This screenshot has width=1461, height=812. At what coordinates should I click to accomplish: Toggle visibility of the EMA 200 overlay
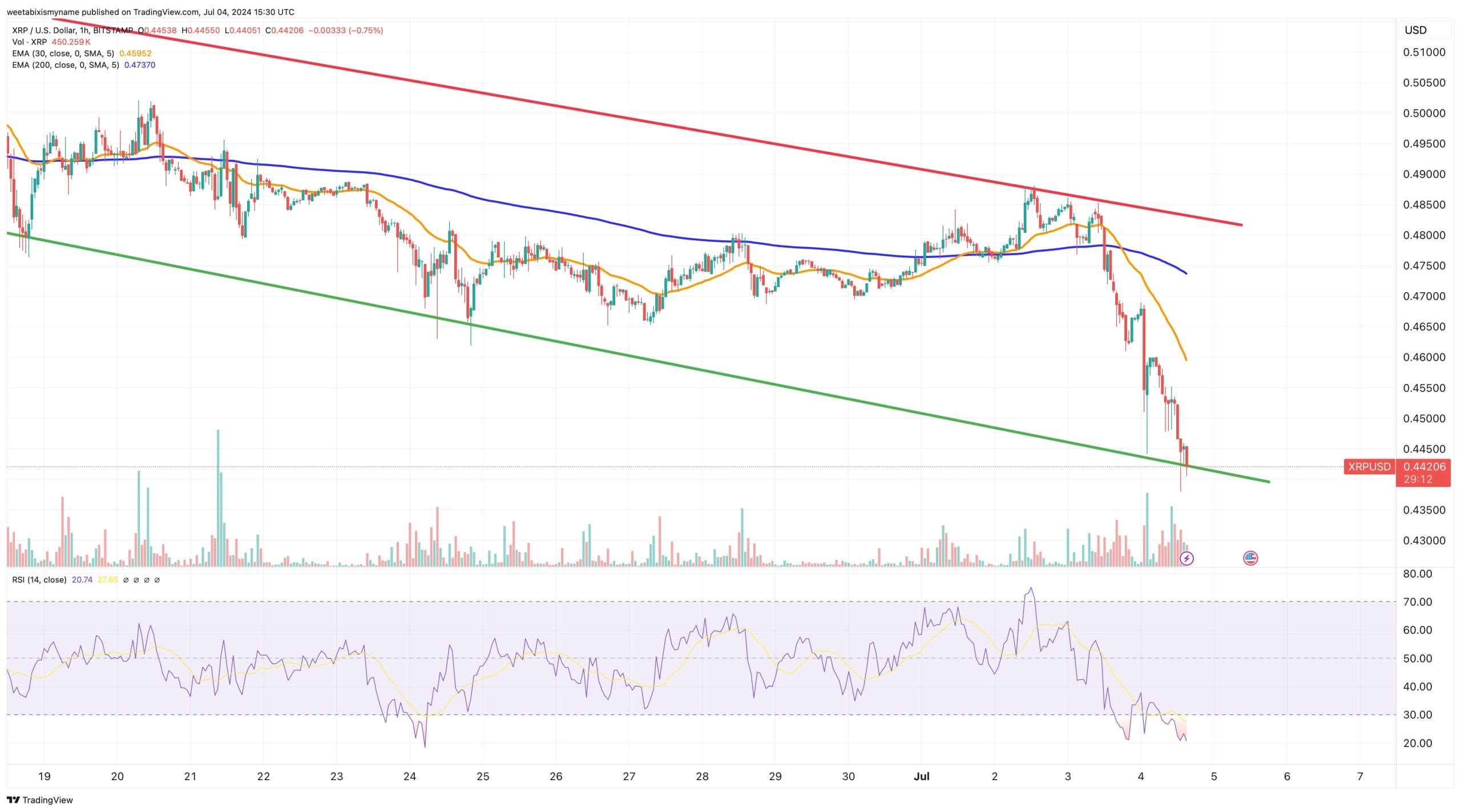point(66,65)
